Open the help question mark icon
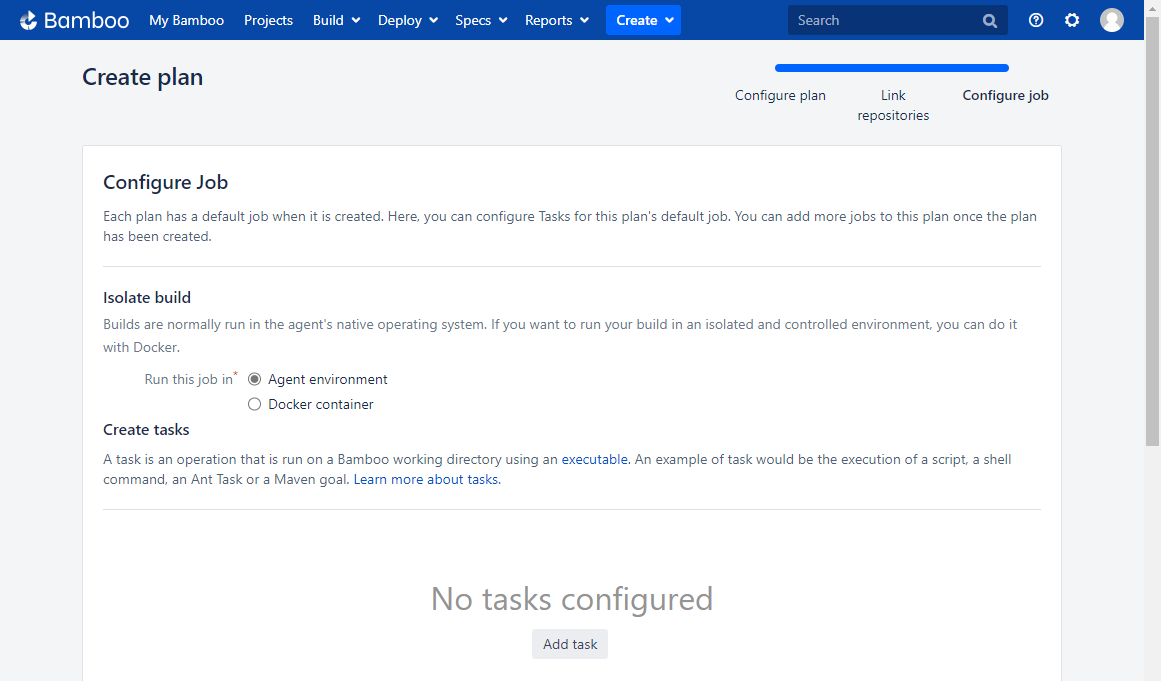The width and height of the screenshot is (1161, 681). coord(1036,20)
